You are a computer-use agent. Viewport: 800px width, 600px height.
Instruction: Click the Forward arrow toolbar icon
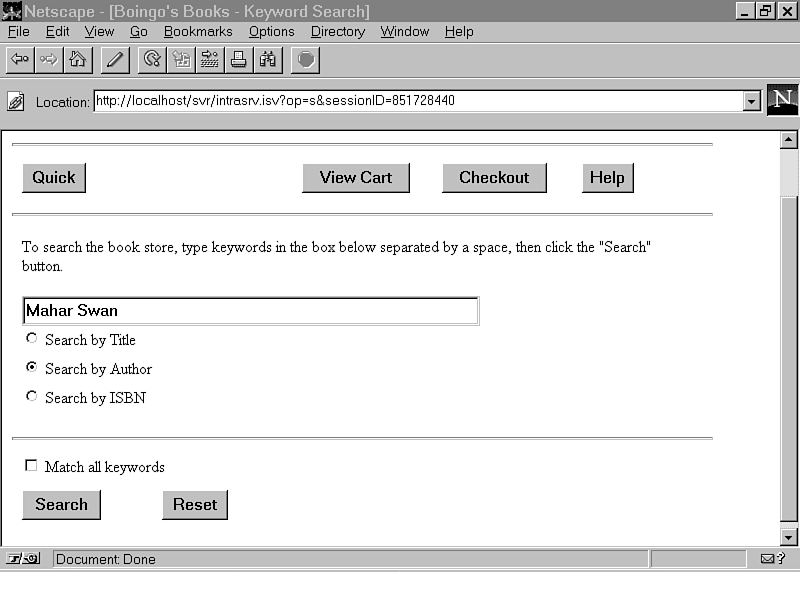(x=49, y=60)
